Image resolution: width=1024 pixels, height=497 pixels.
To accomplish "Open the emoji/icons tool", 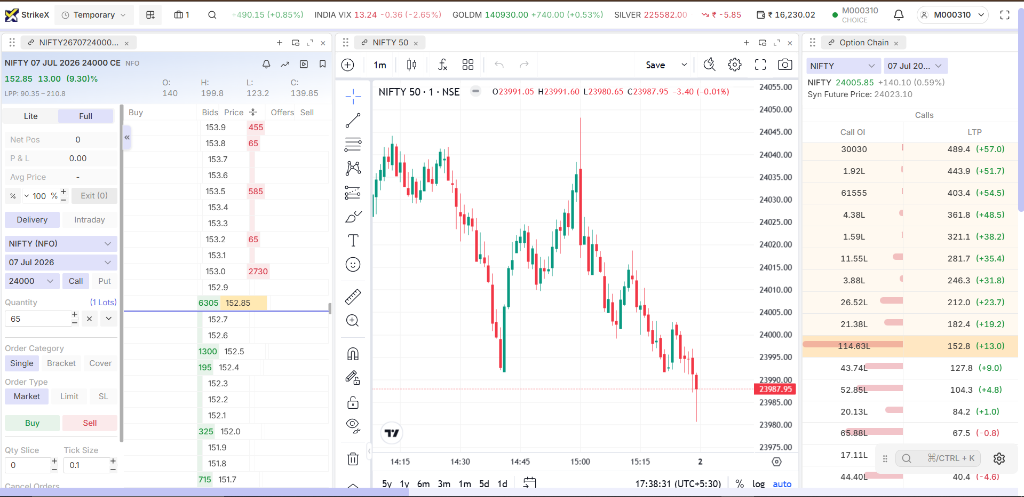I will pyautogui.click(x=353, y=265).
